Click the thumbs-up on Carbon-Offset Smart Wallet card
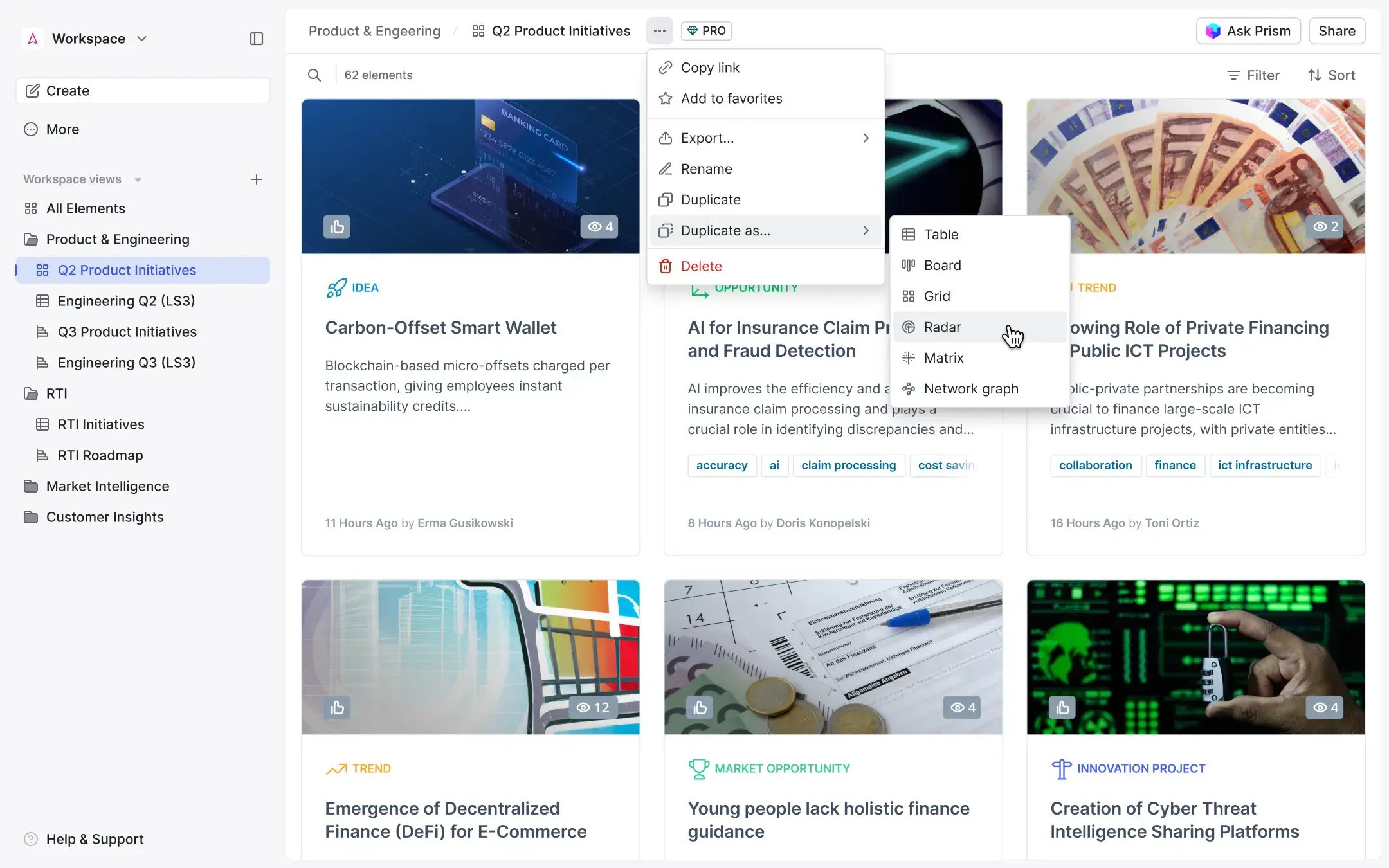This screenshot has width=1389, height=868. (x=337, y=226)
